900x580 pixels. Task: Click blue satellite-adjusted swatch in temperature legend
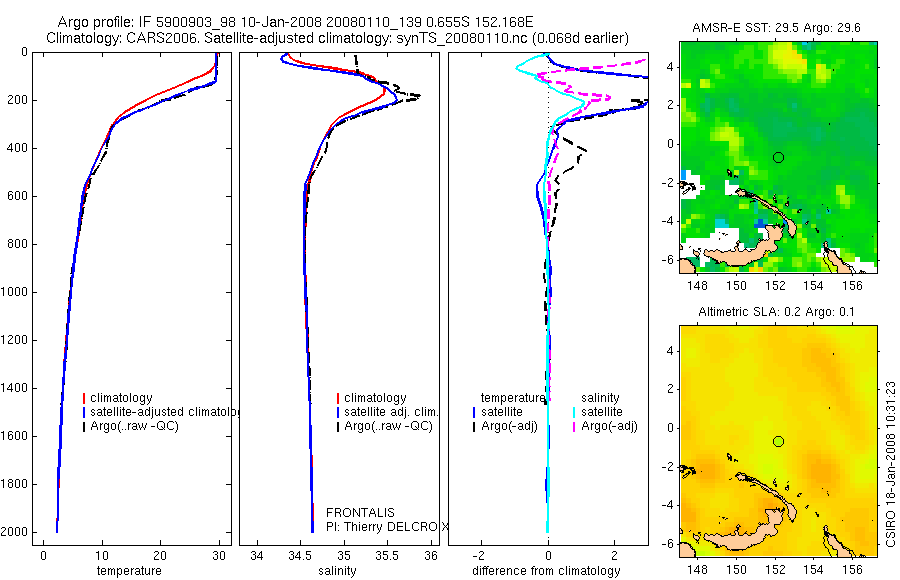[x=84, y=412]
